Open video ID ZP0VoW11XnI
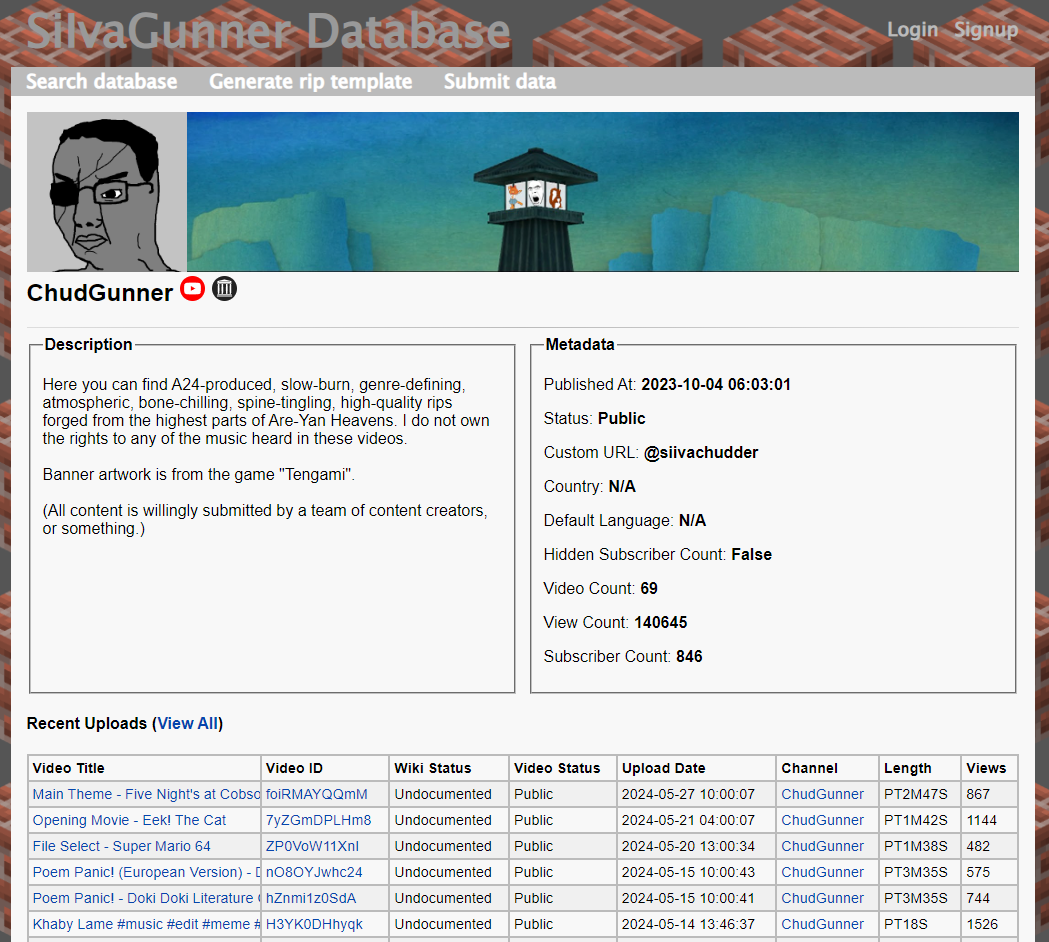 click(x=312, y=846)
